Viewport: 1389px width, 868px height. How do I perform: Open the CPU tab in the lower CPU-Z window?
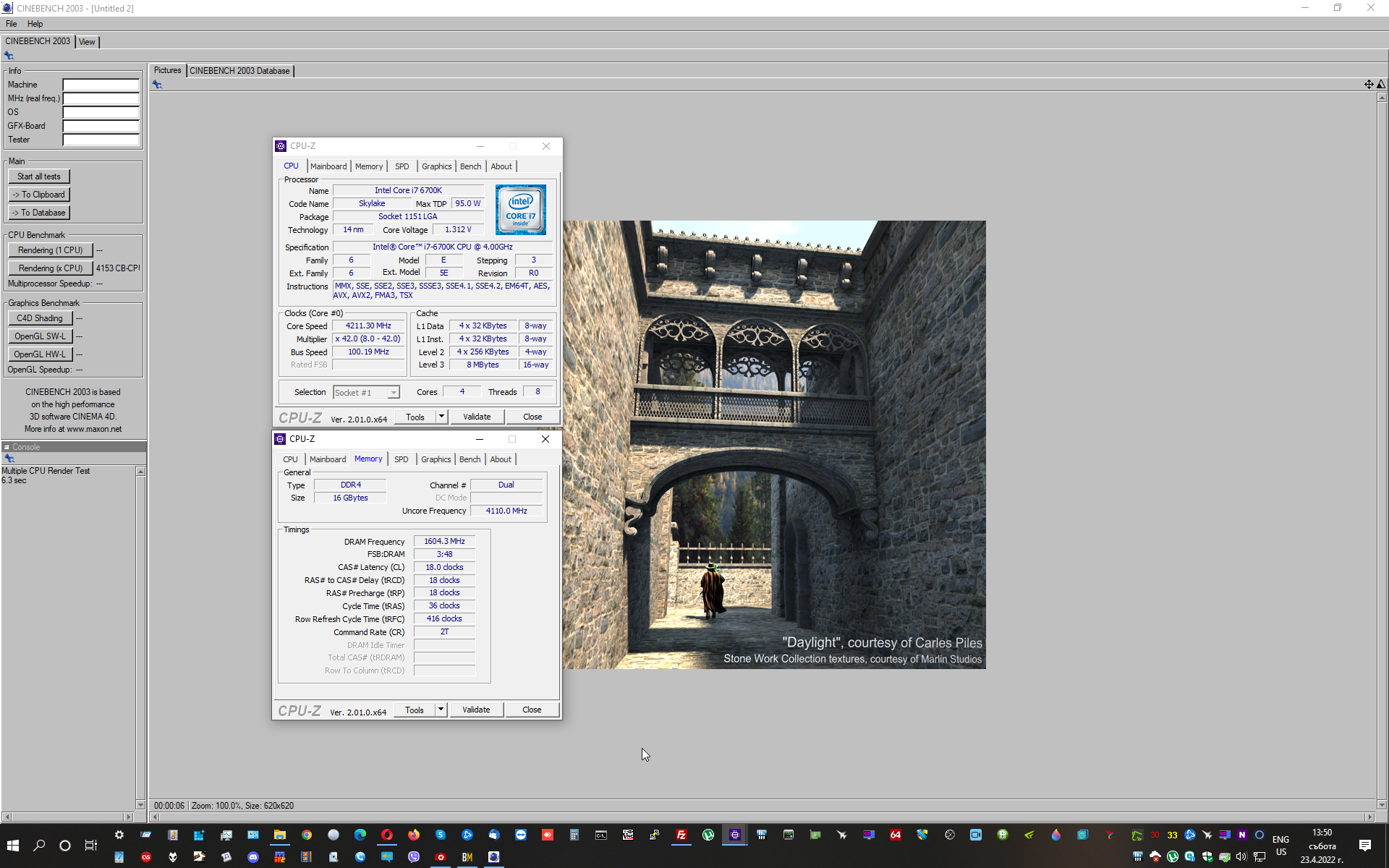pos(290,459)
